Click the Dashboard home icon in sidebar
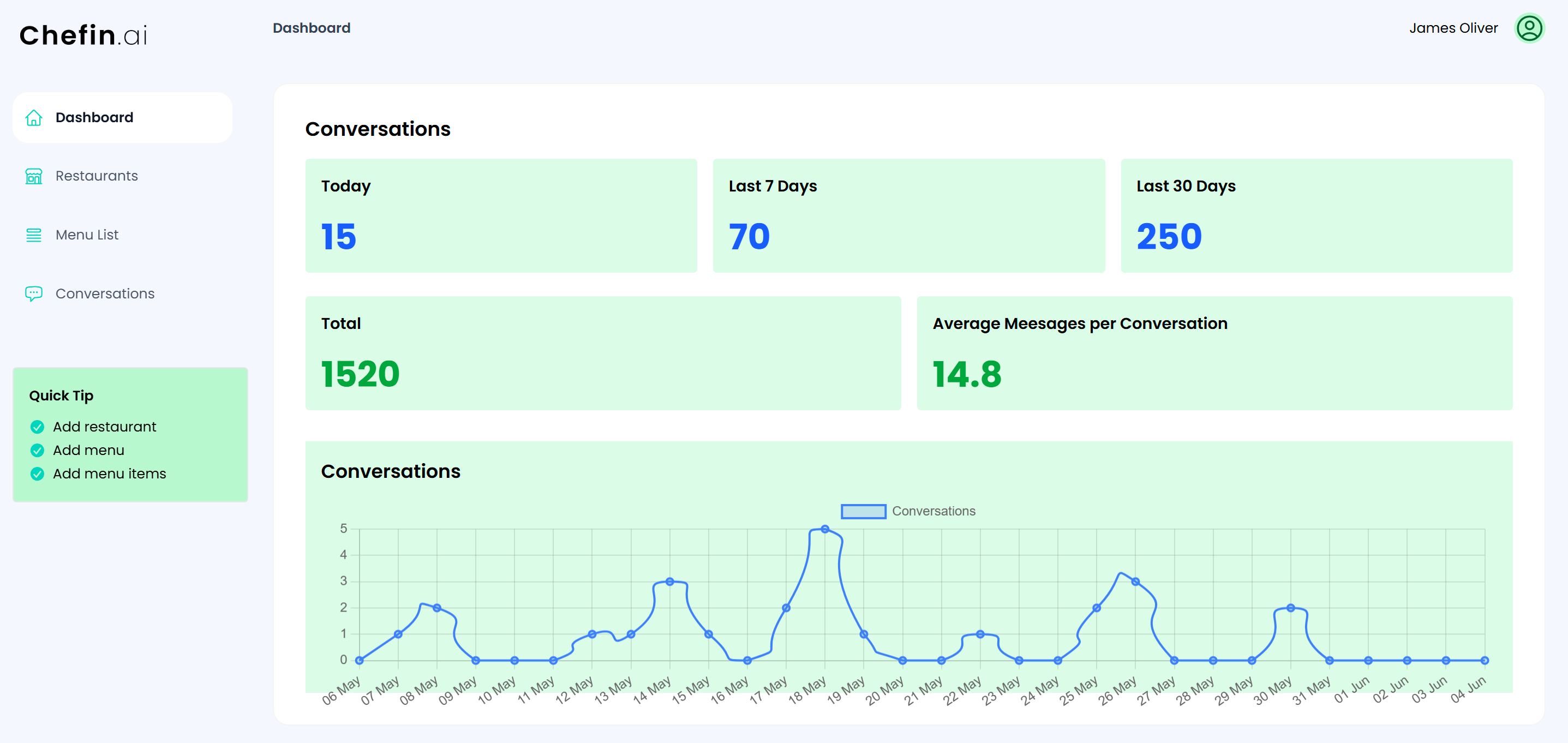This screenshot has width=1568, height=743. tap(33, 117)
